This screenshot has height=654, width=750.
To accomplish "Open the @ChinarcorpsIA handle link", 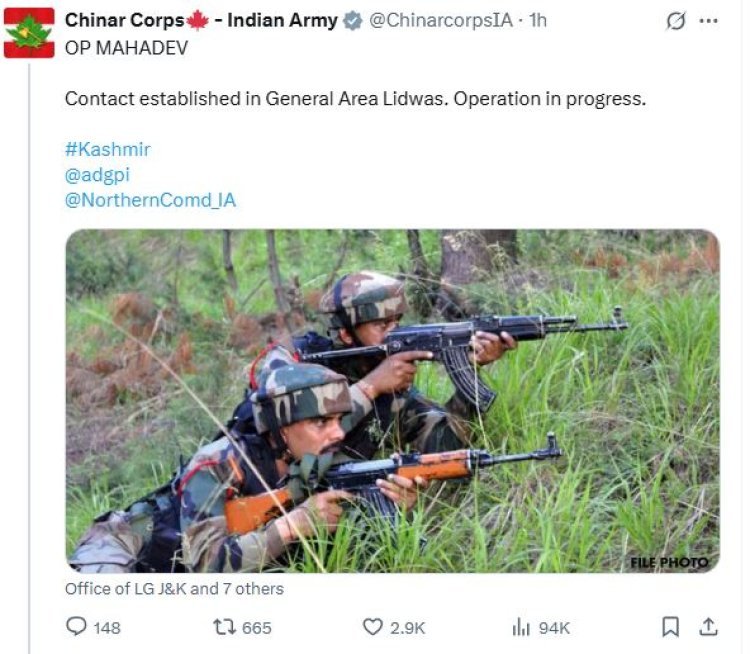I will [441, 21].
